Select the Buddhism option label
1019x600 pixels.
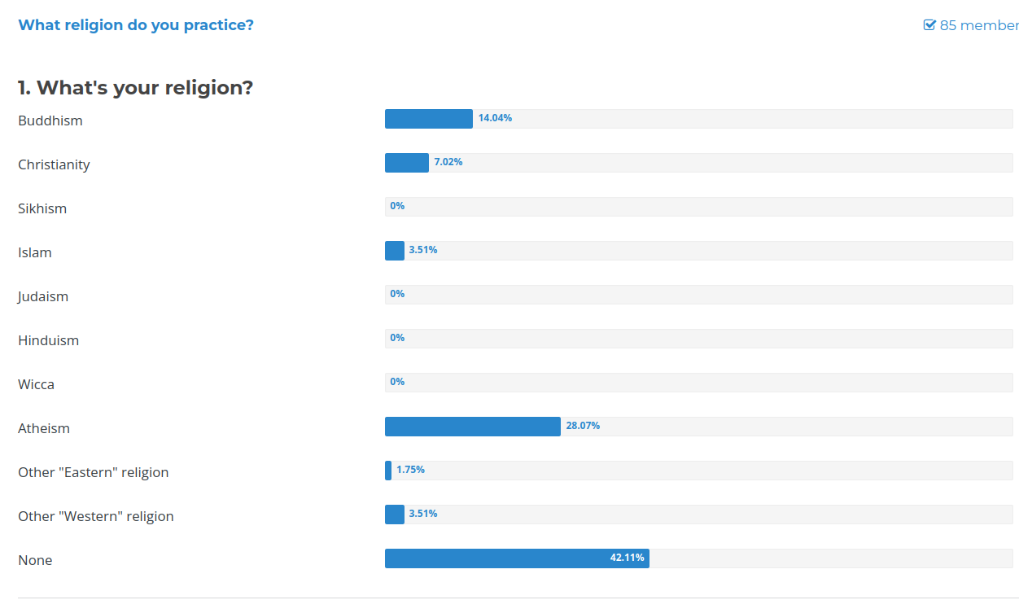coord(50,121)
